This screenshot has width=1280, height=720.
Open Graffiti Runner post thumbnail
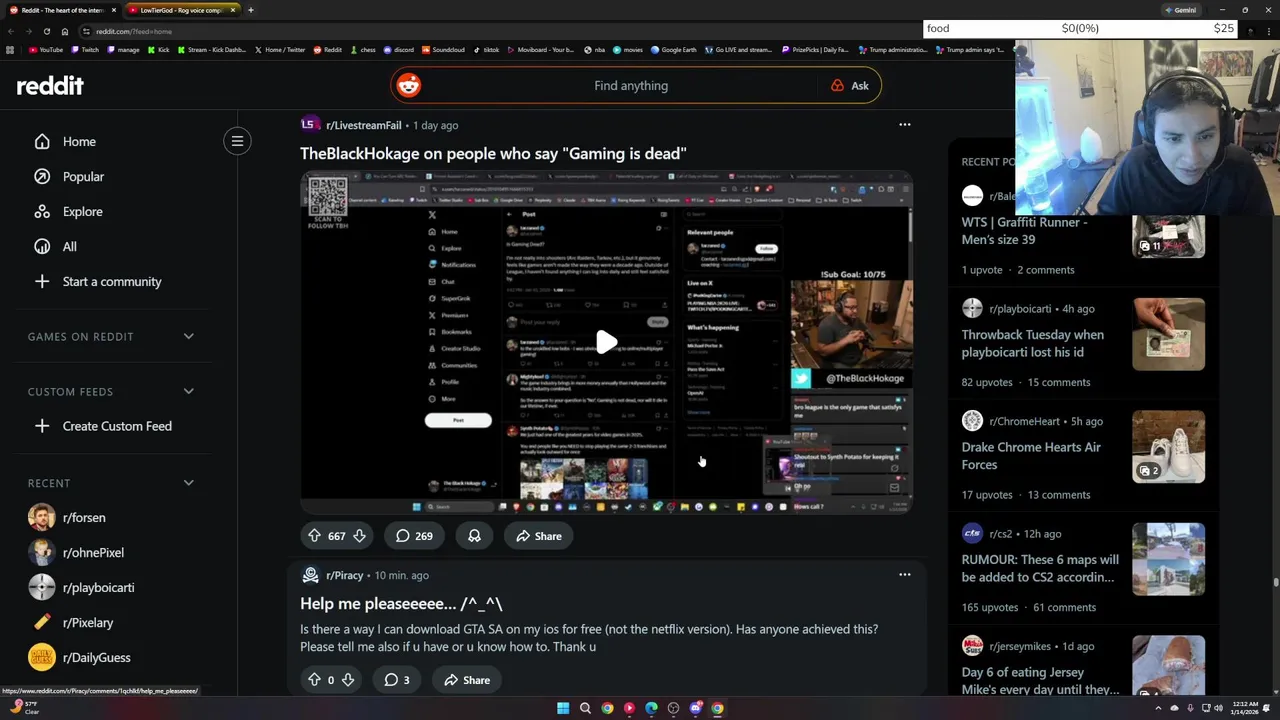tap(1168, 236)
